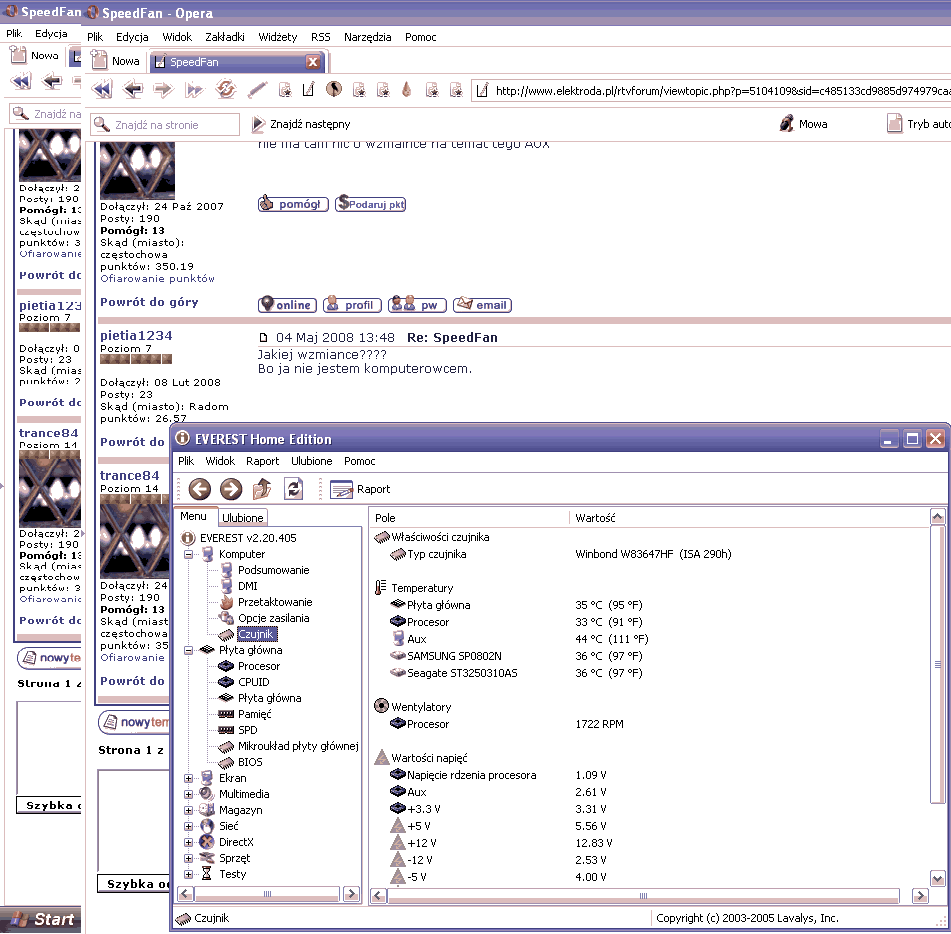Close the SpeedFan tab in Opera

[312, 61]
